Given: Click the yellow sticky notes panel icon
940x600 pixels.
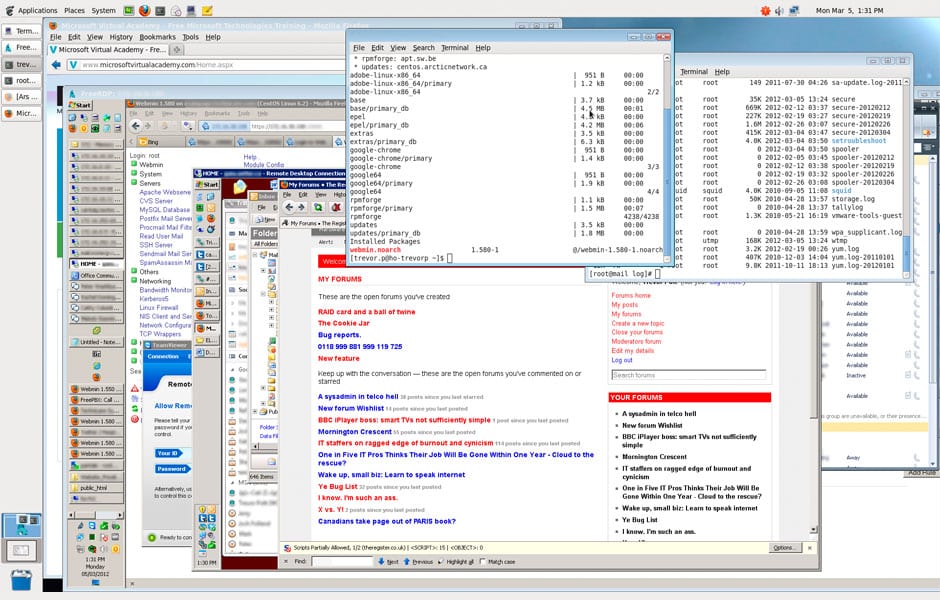Looking at the screenshot, I should coord(207,10).
